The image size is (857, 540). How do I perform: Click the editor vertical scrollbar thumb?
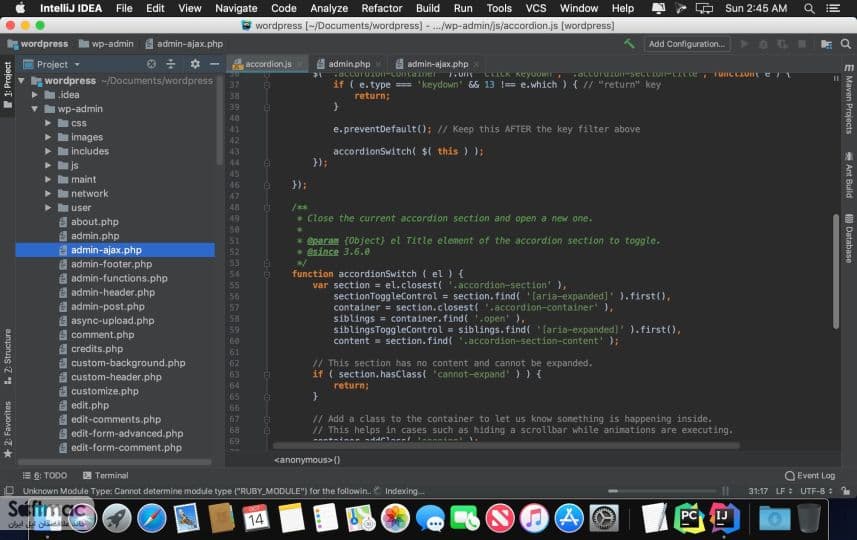point(836,272)
